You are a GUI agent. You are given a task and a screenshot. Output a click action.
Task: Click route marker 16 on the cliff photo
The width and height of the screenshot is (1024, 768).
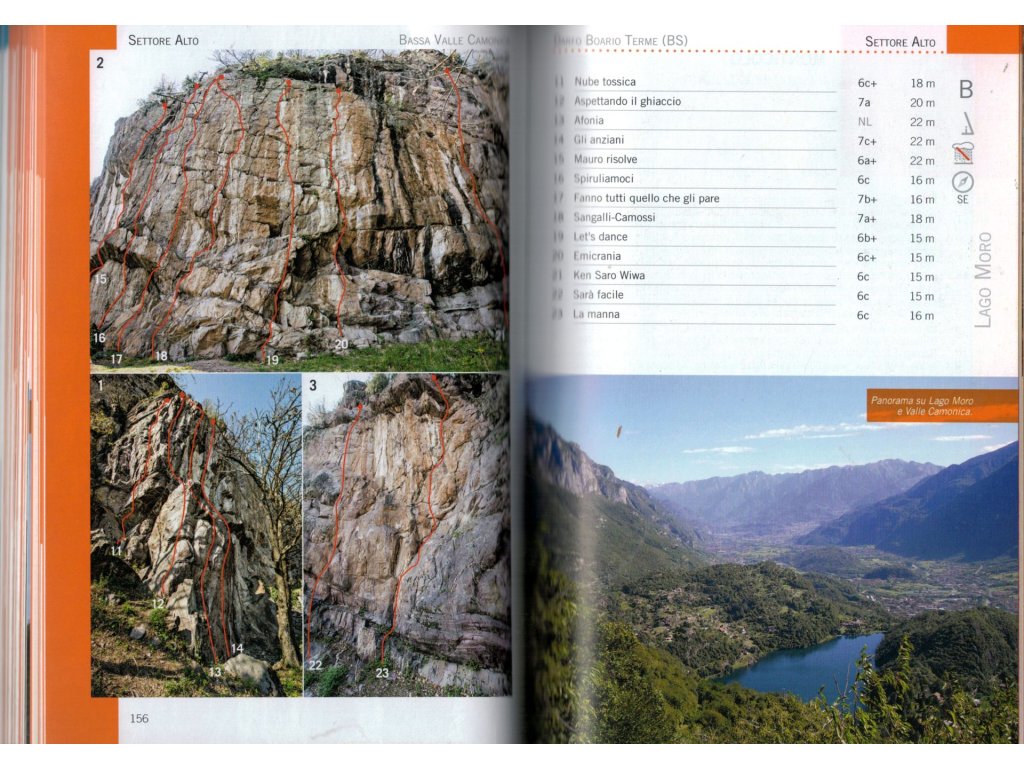point(99,338)
